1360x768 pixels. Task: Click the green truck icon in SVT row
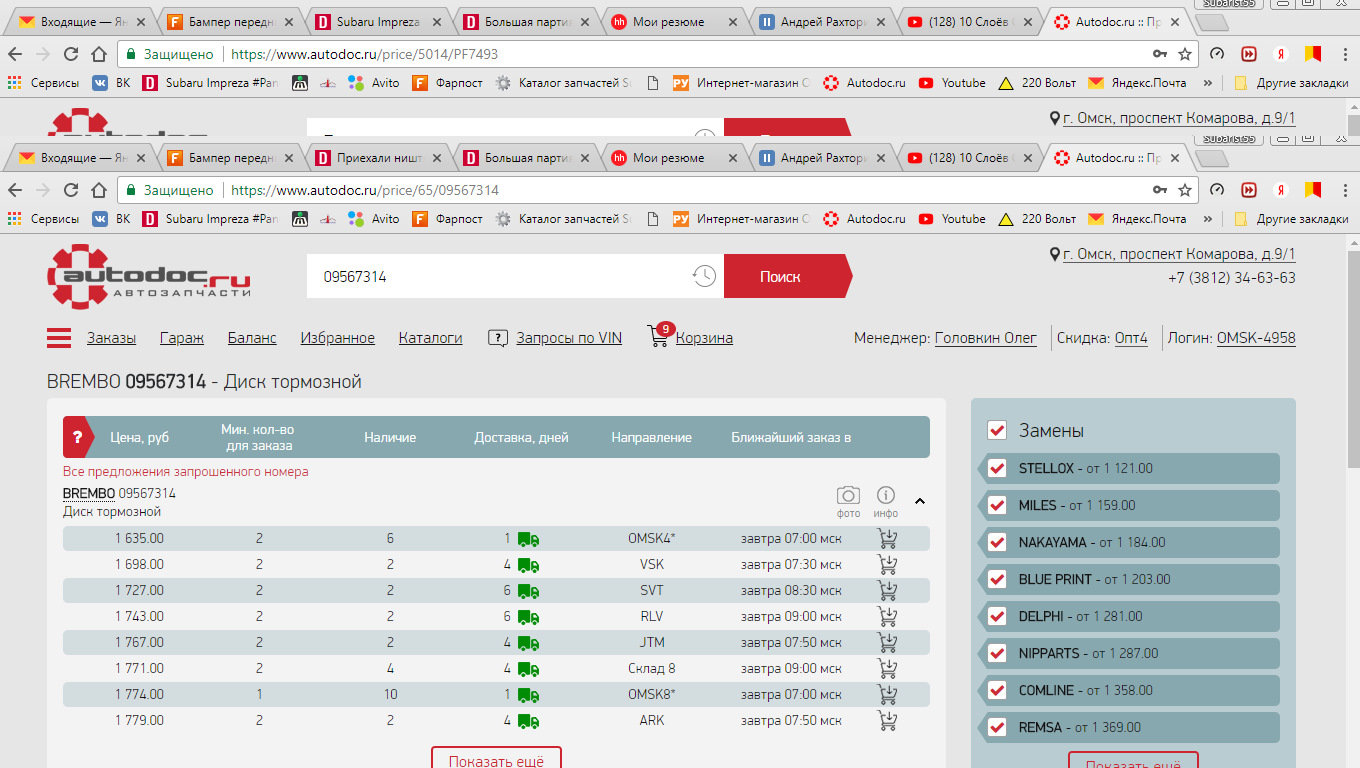[529, 591]
